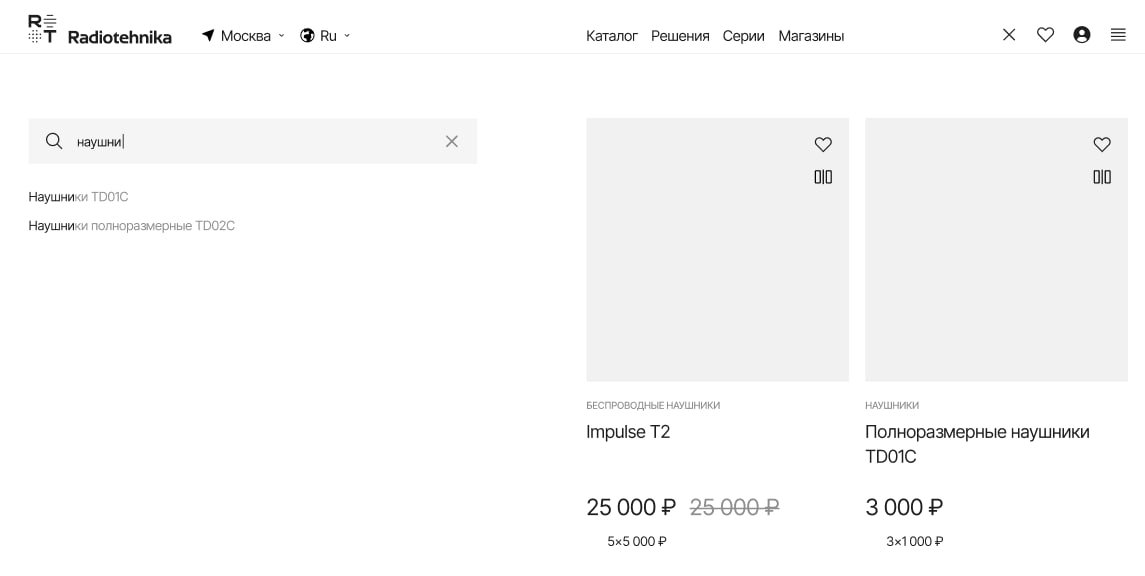The image size is (1145, 576).
Task: Click the globe language icon
Action: [307, 36]
